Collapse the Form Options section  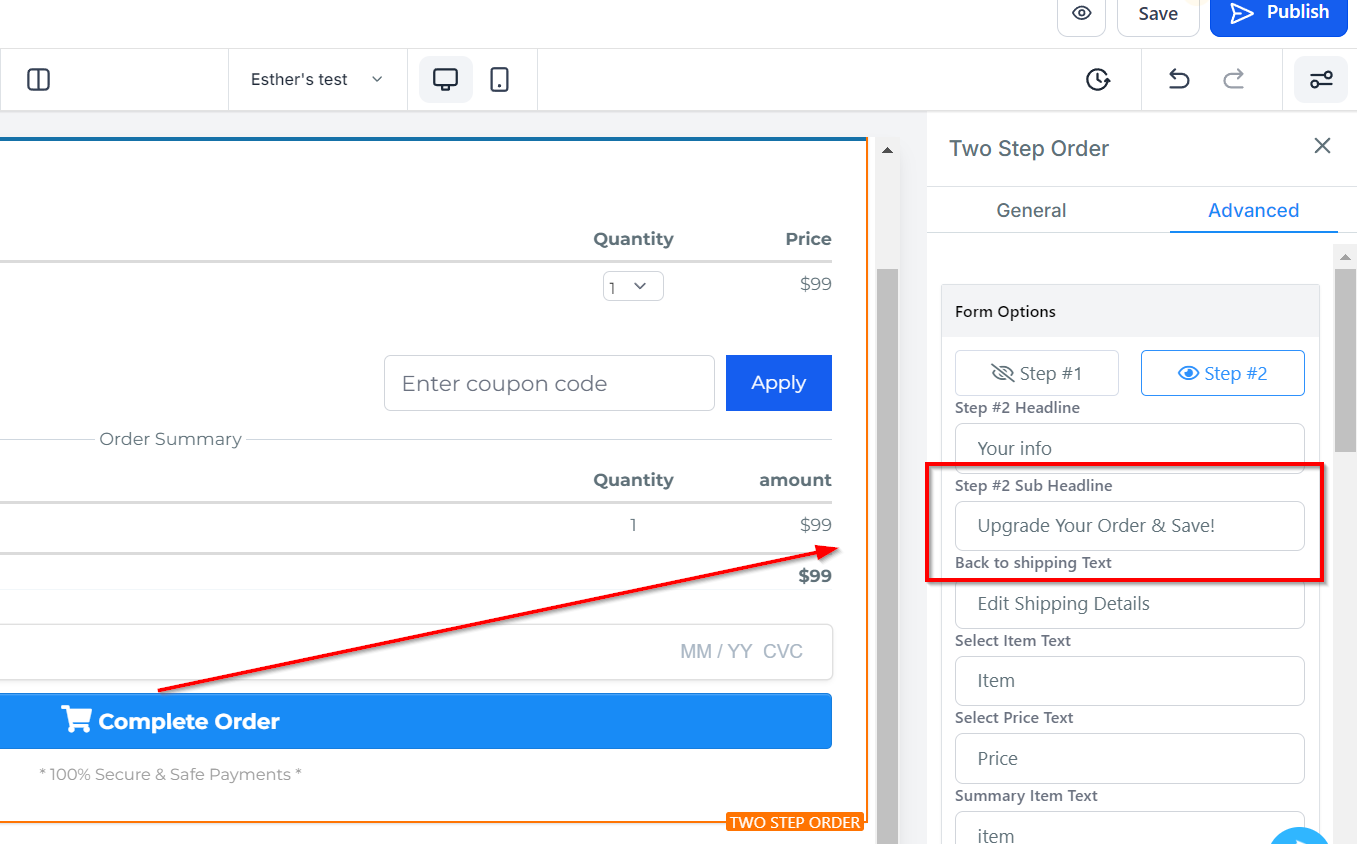[x=1130, y=311]
